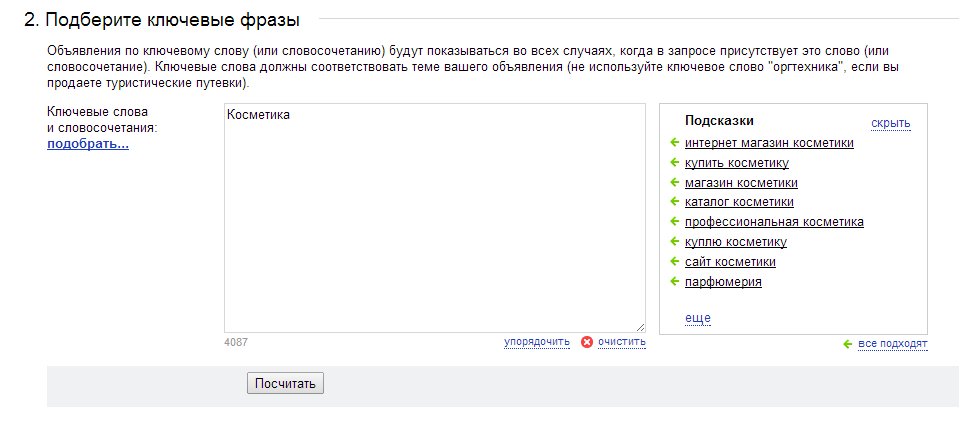Image resolution: width=959 pixels, height=430 pixels.
Task: Click the green arrow beside все подходят
Action: pyautogui.click(x=848, y=344)
